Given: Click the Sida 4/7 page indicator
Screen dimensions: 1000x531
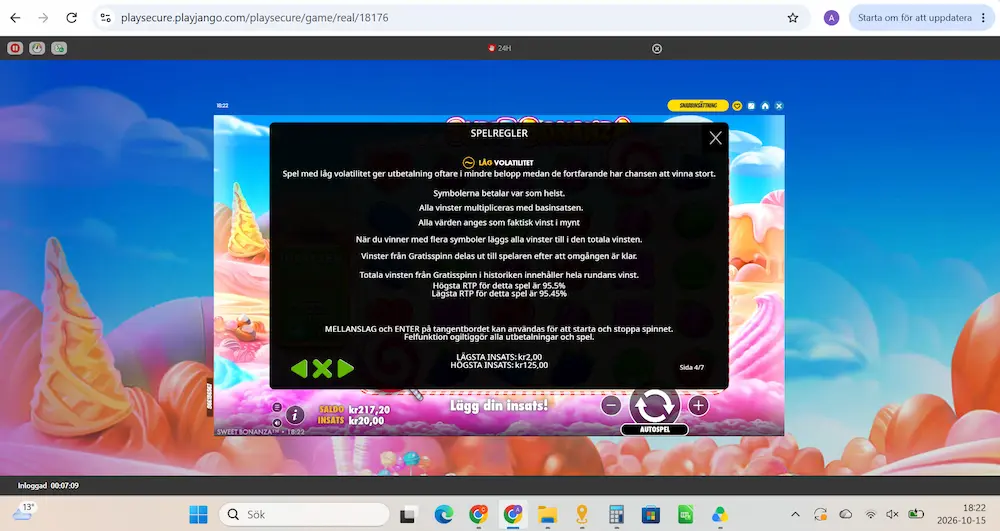Looking at the screenshot, I should pos(692,367).
